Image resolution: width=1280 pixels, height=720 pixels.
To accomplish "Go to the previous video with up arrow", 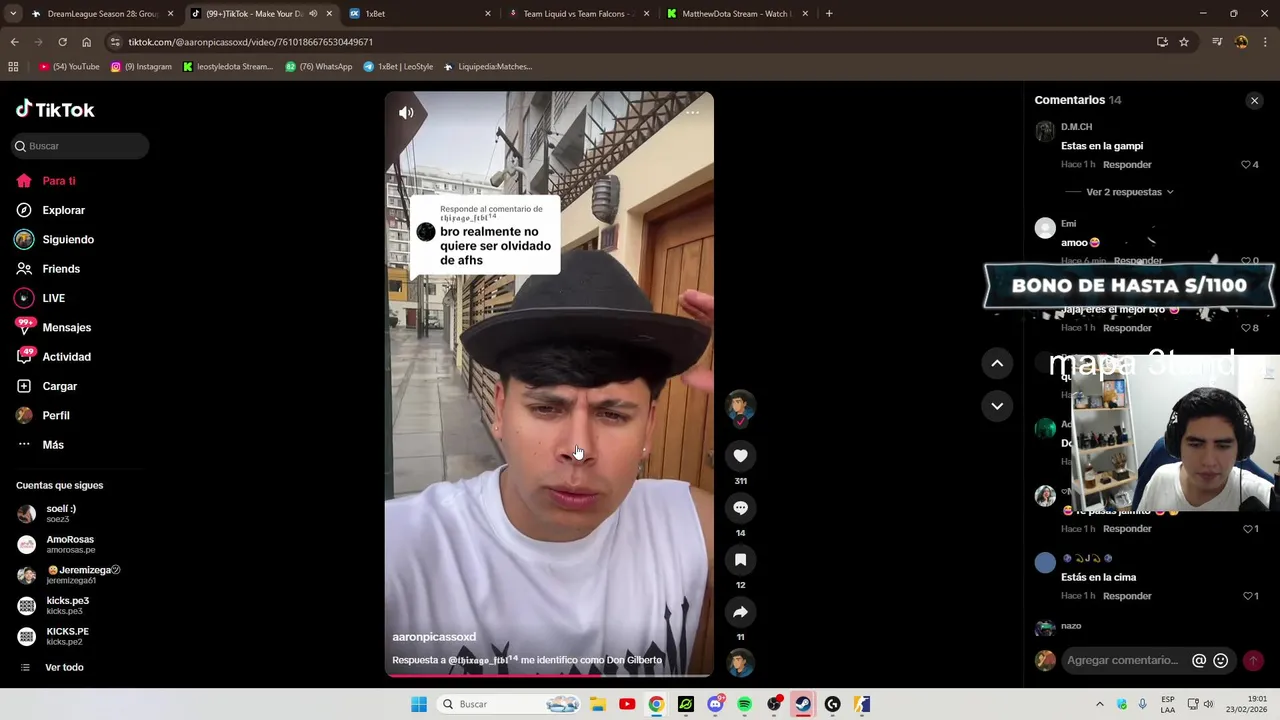I will click(997, 363).
